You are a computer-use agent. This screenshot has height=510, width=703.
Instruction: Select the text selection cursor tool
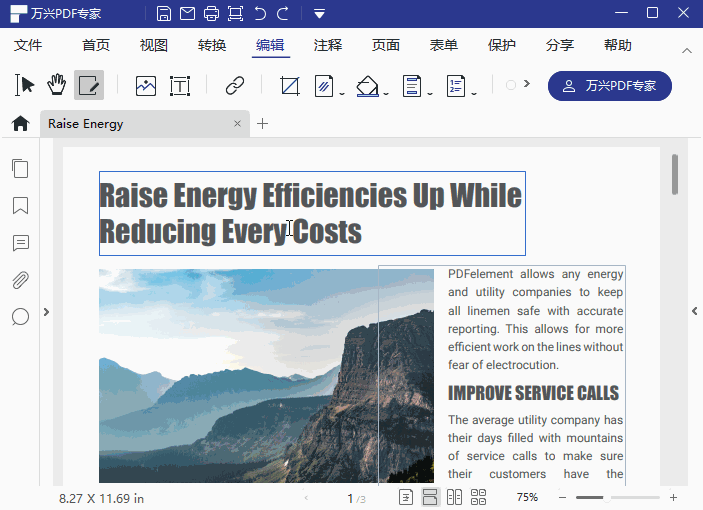click(24, 85)
